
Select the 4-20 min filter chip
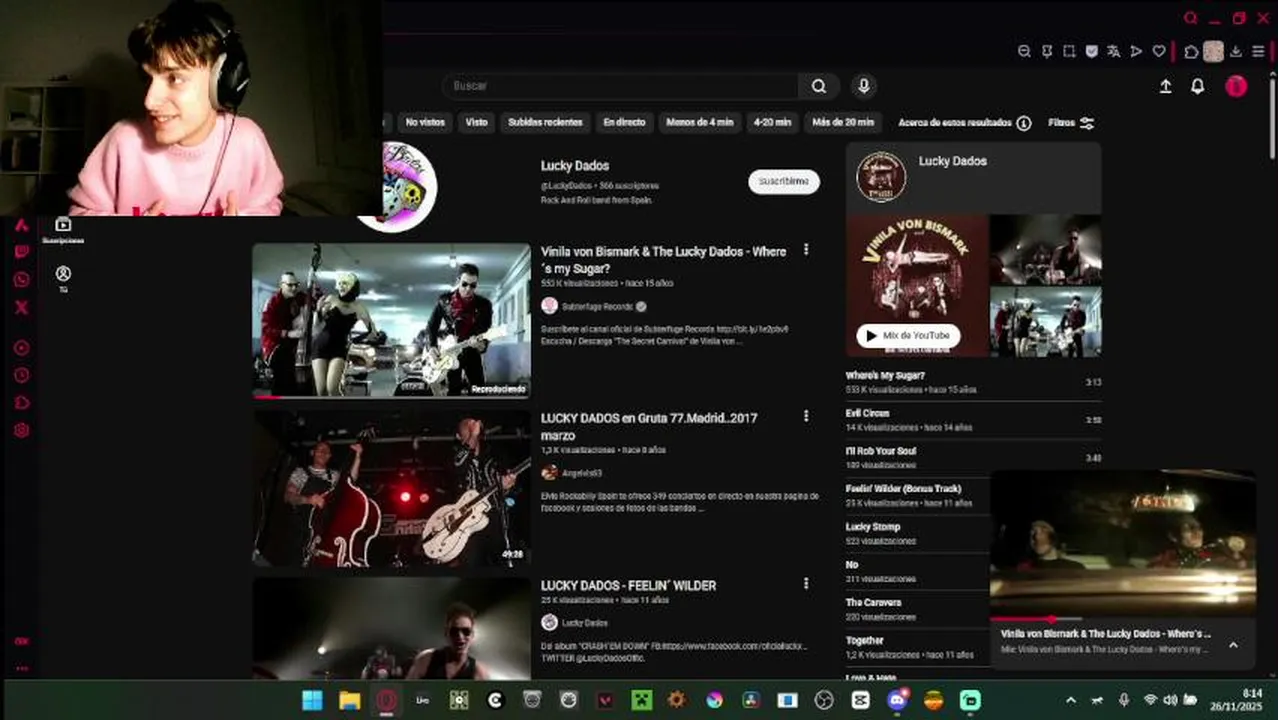(x=772, y=122)
